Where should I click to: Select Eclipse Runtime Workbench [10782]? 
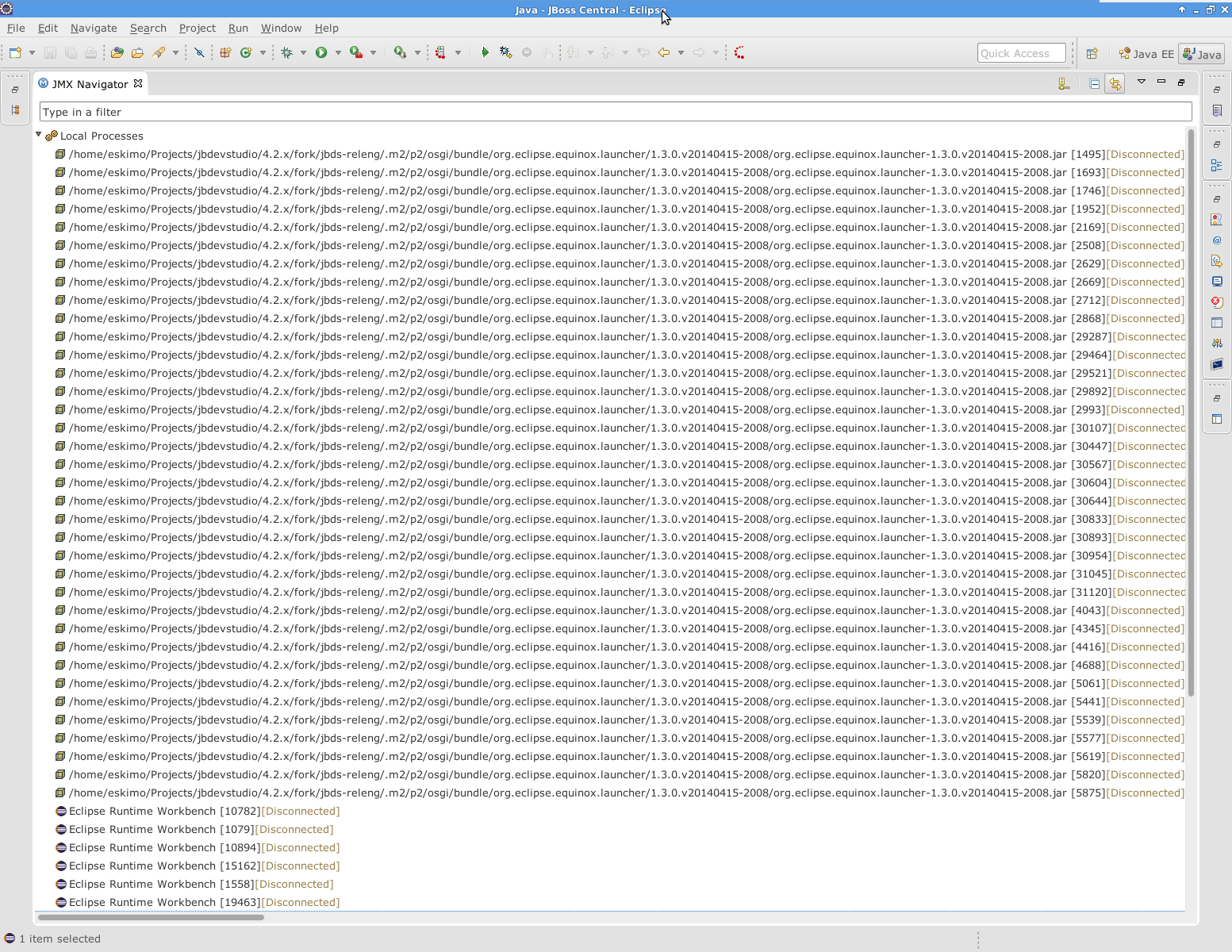coord(198,811)
